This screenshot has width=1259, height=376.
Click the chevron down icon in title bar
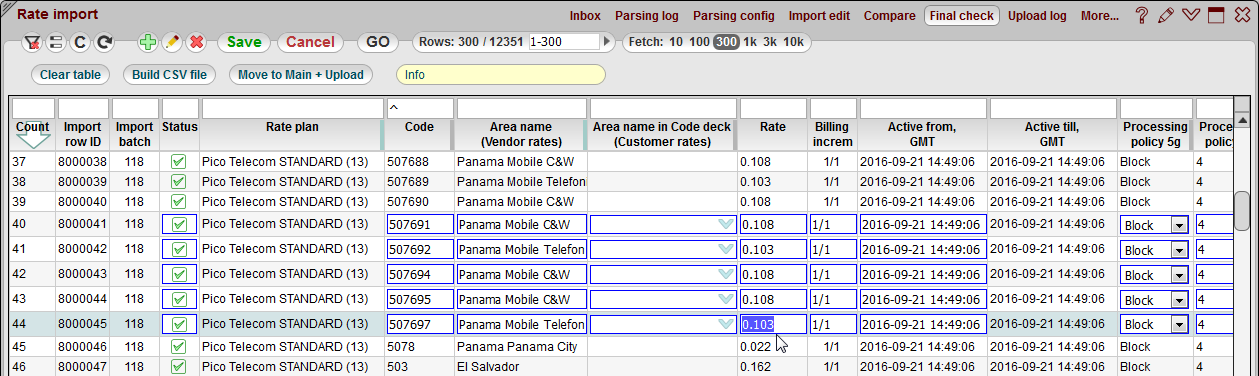tap(1190, 15)
